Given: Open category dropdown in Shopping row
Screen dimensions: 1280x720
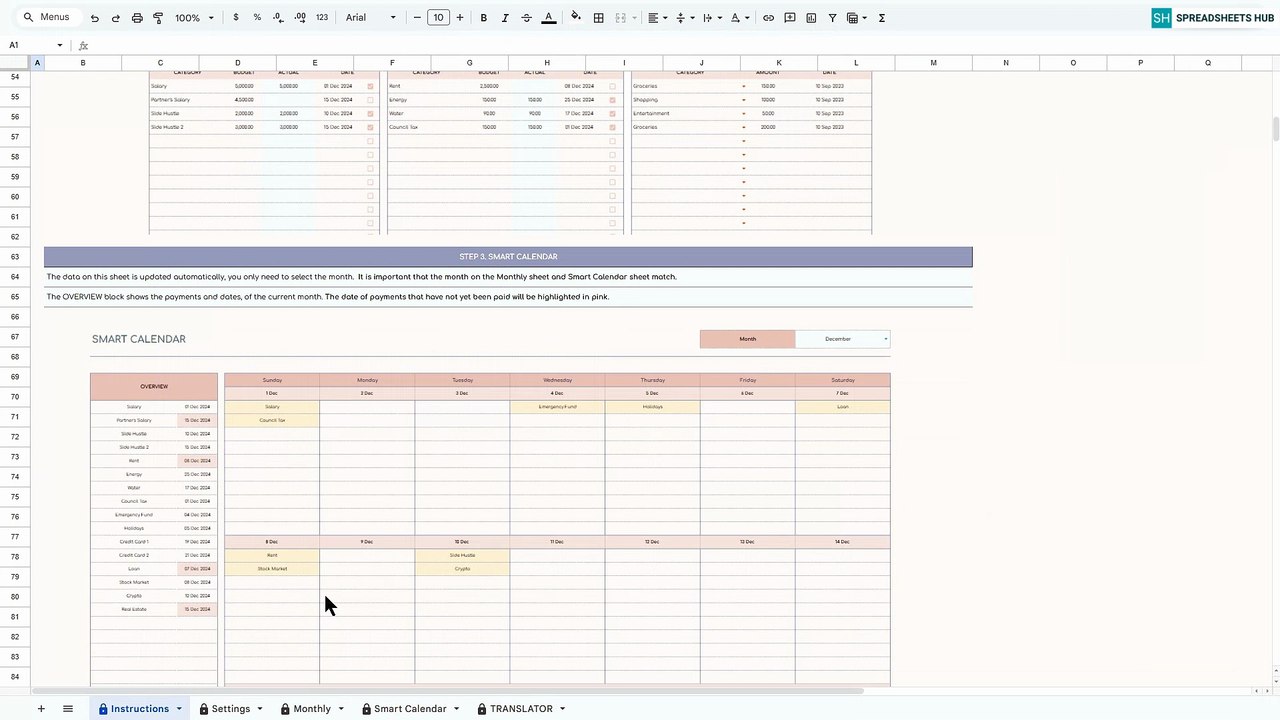Looking at the screenshot, I should click(744, 100).
